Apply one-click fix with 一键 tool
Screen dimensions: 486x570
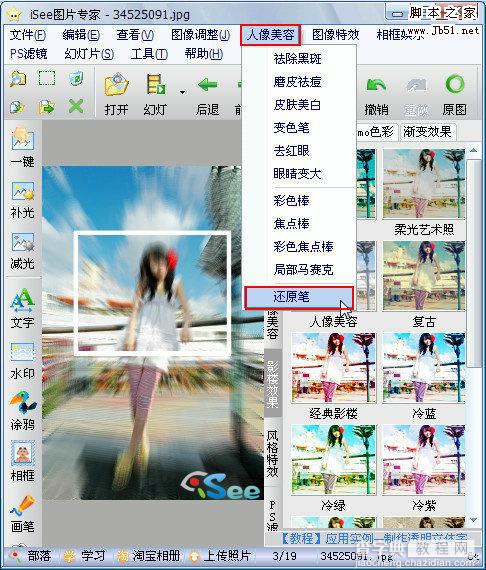tap(23, 147)
